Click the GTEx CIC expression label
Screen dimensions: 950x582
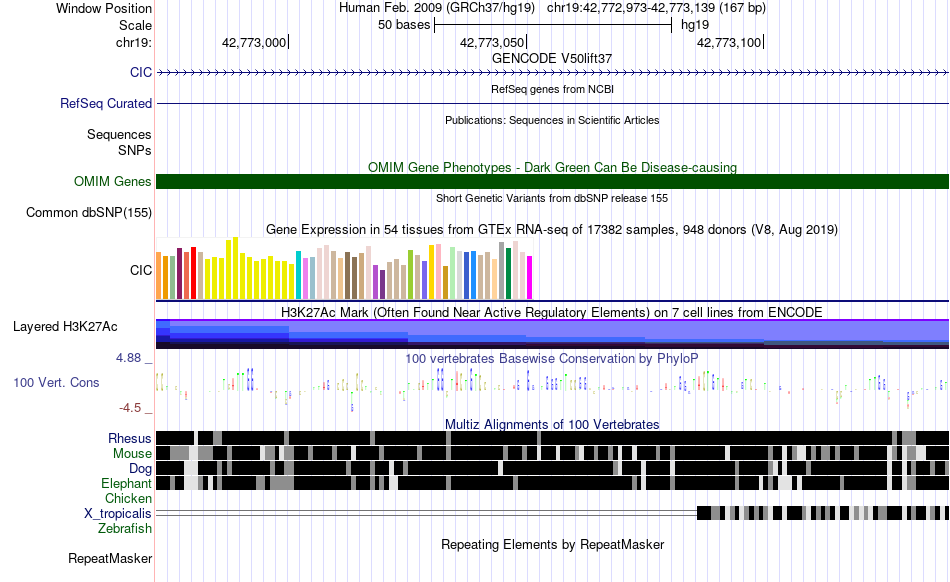pos(141,270)
